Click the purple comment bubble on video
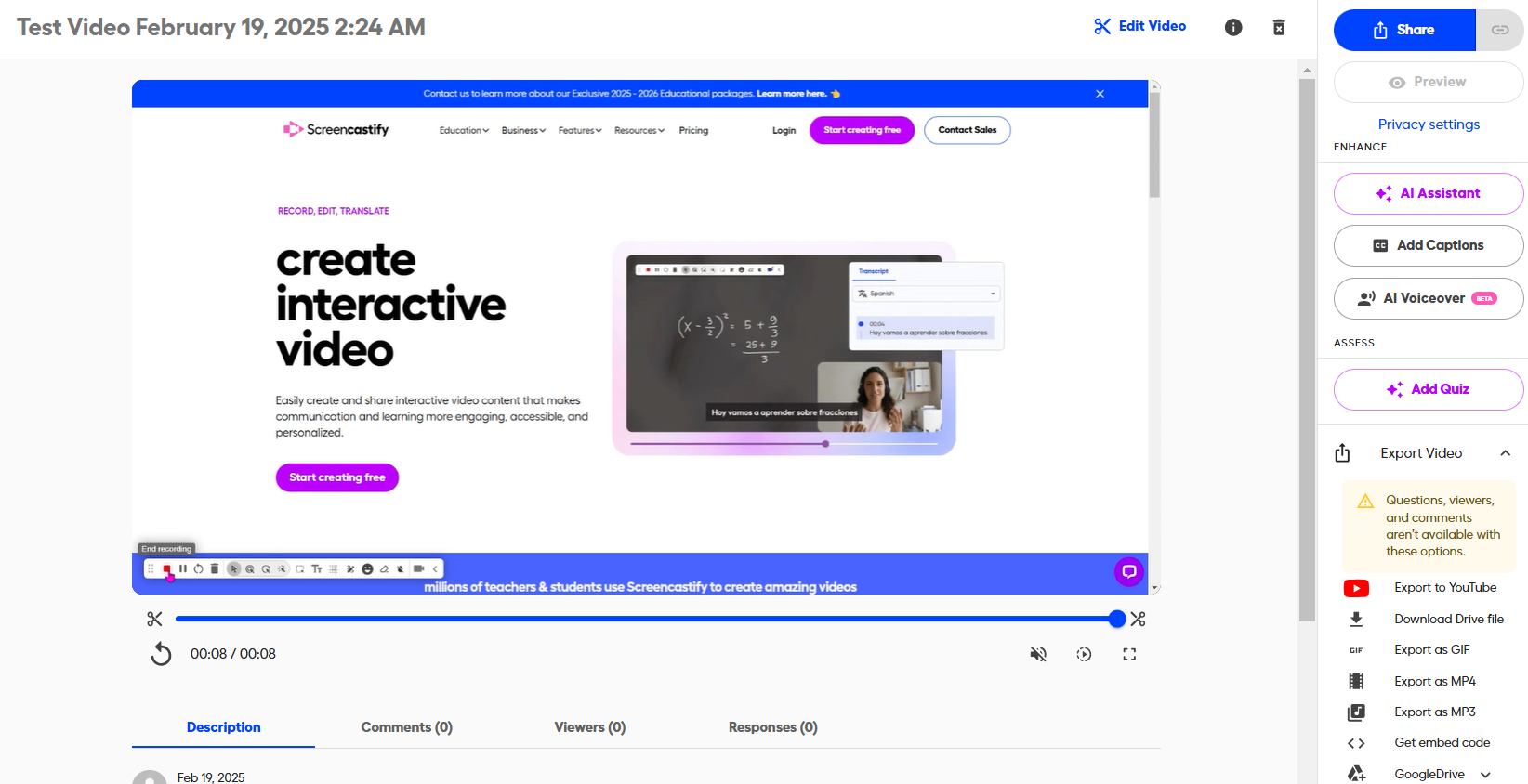The image size is (1528, 784). point(1129,571)
